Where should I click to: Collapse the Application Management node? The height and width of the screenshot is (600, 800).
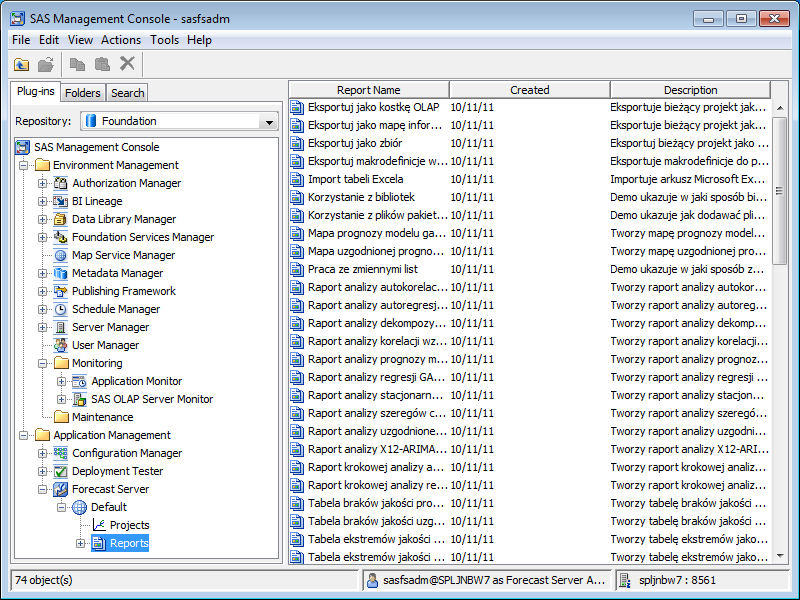click(x=23, y=435)
